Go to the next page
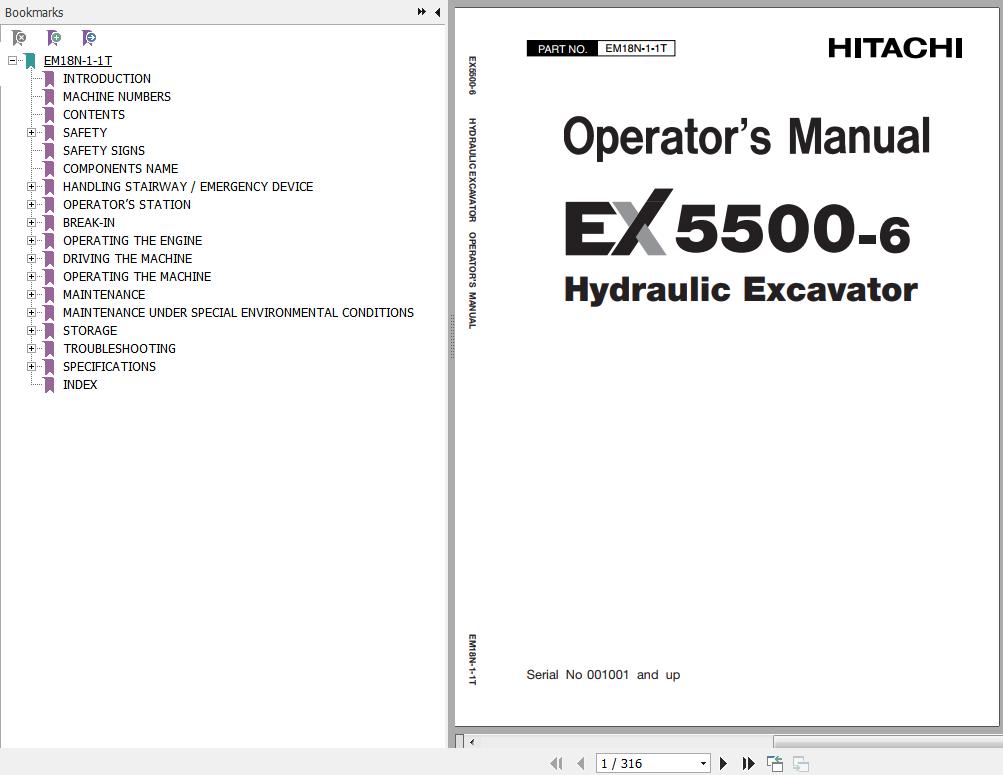Image resolution: width=1003 pixels, height=775 pixels. click(x=723, y=763)
